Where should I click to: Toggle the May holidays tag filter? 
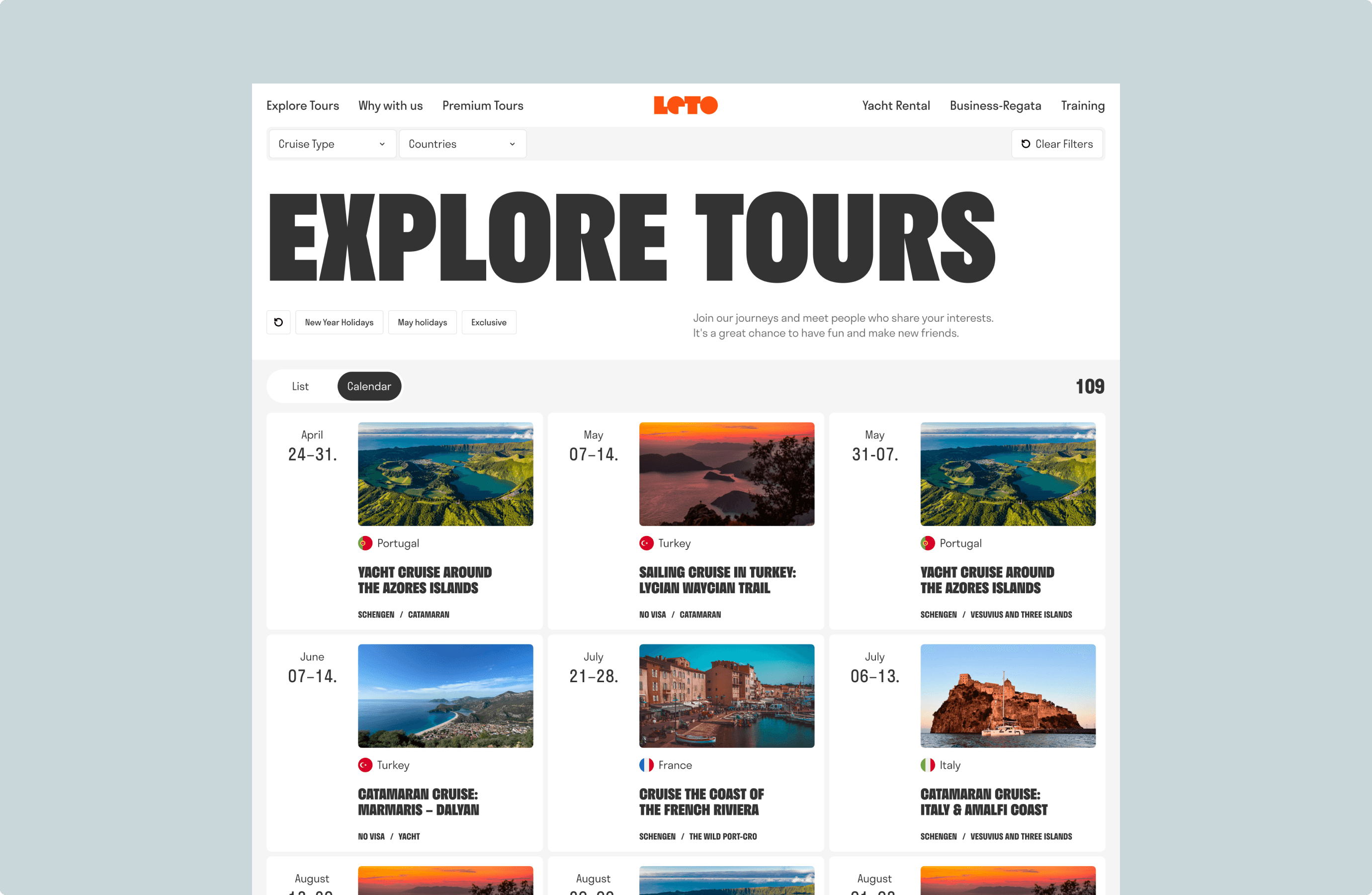[422, 322]
